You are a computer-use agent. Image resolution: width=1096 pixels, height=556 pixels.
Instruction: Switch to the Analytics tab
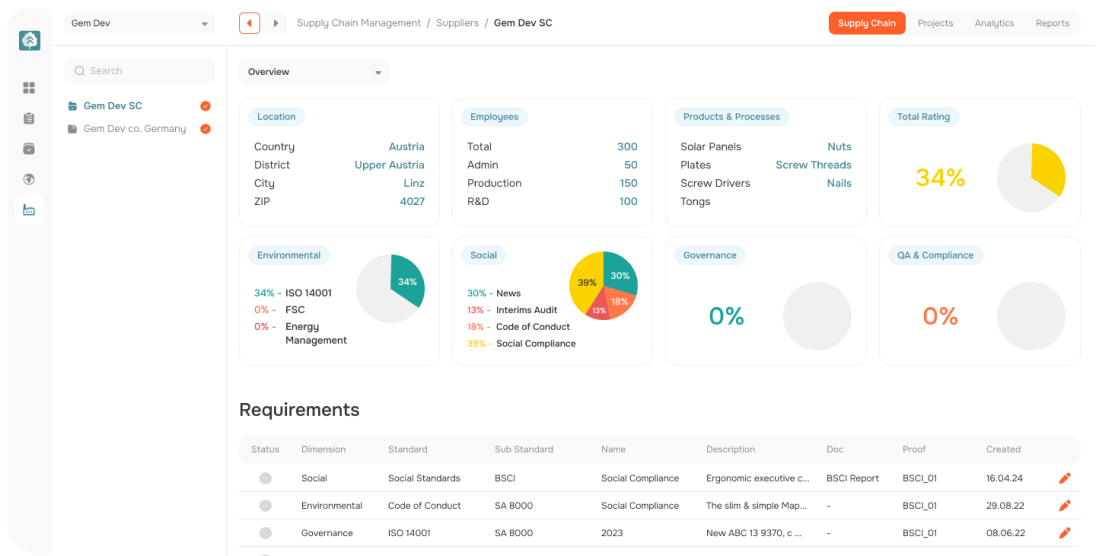click(x=994, y=23)
